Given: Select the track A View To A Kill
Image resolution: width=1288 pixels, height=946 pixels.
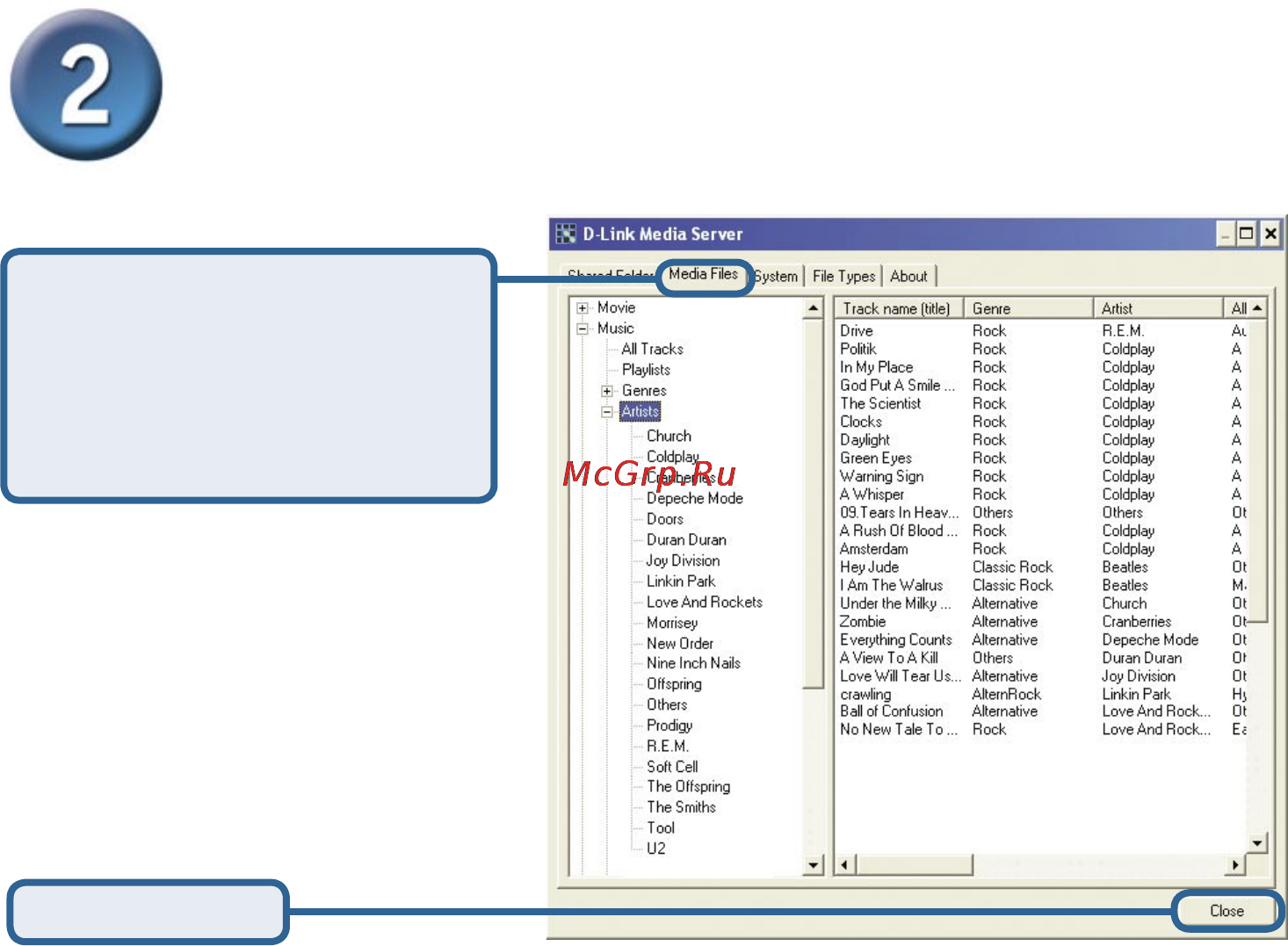Looking at the screenshot, I should pos(889,658).
